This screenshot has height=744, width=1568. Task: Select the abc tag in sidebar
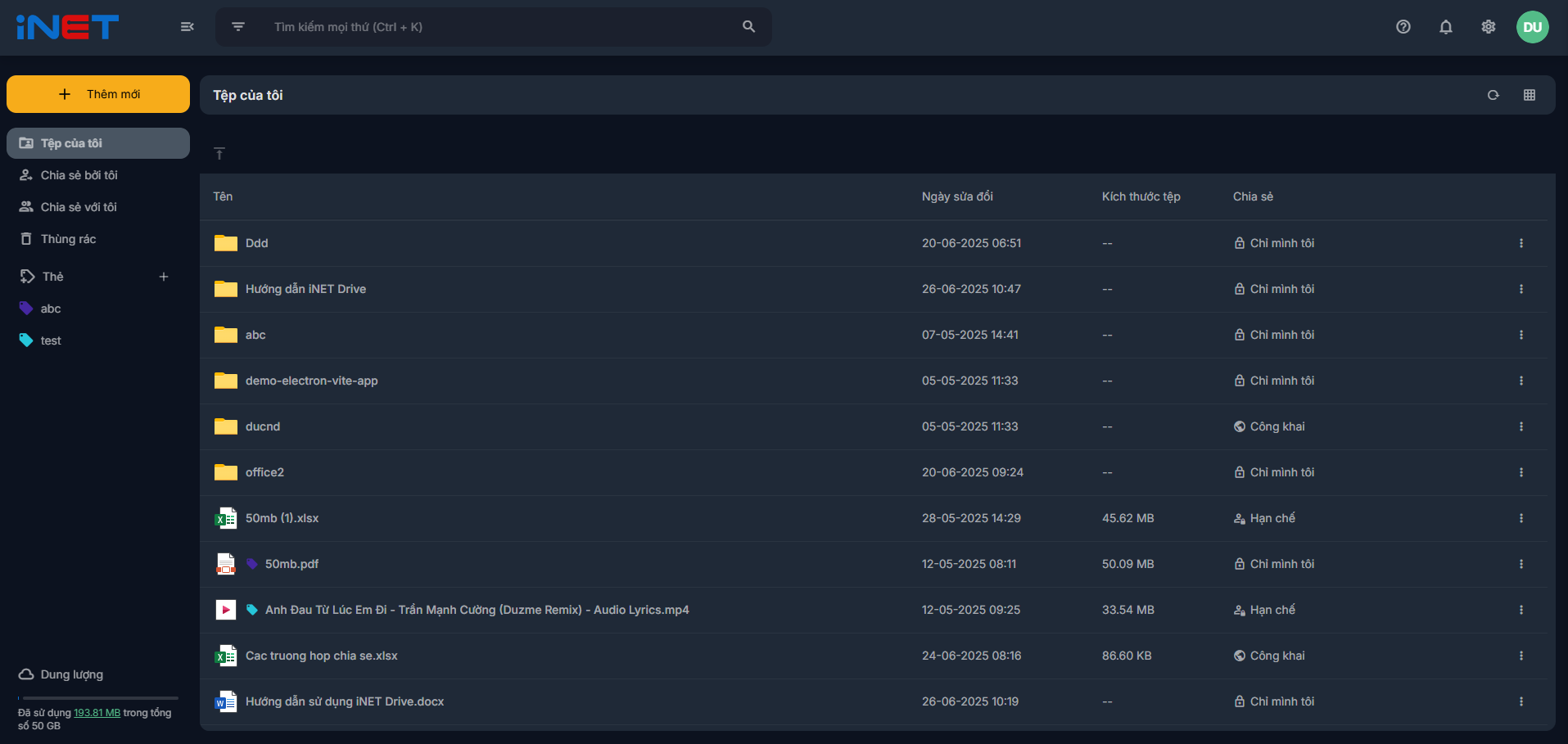[98, 309]
